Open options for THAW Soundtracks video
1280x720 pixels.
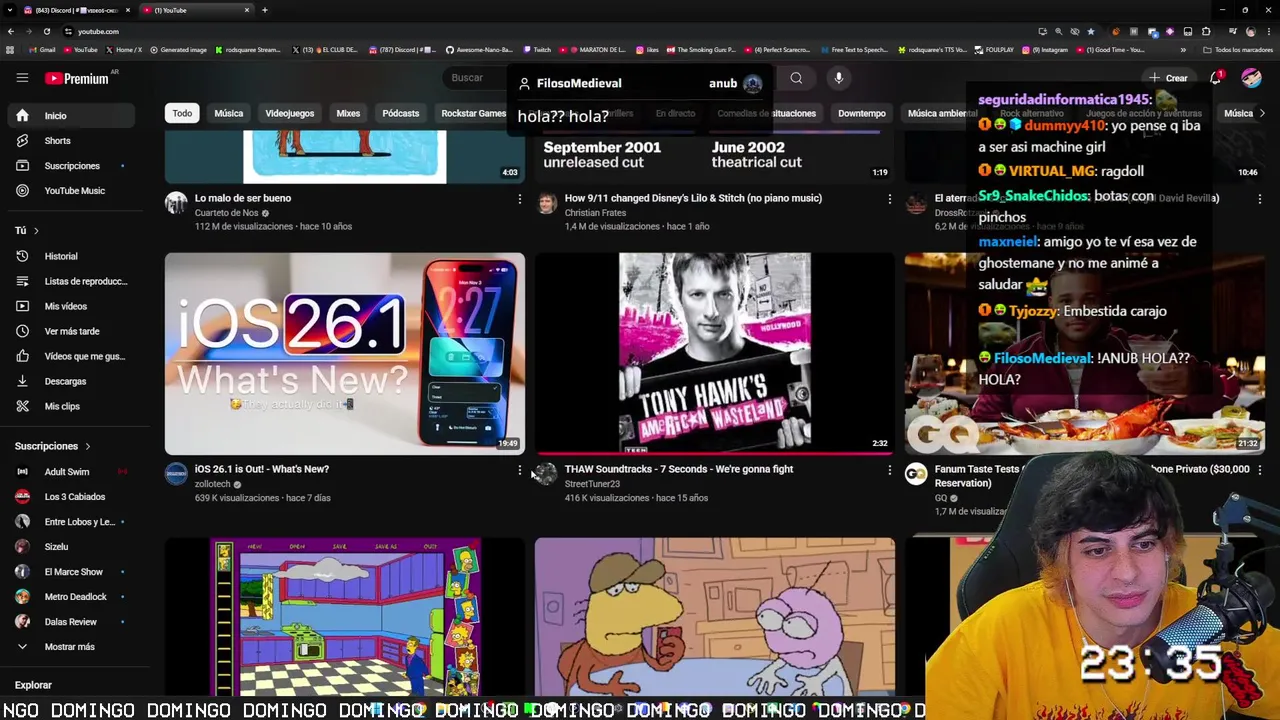tap(889, 470)
